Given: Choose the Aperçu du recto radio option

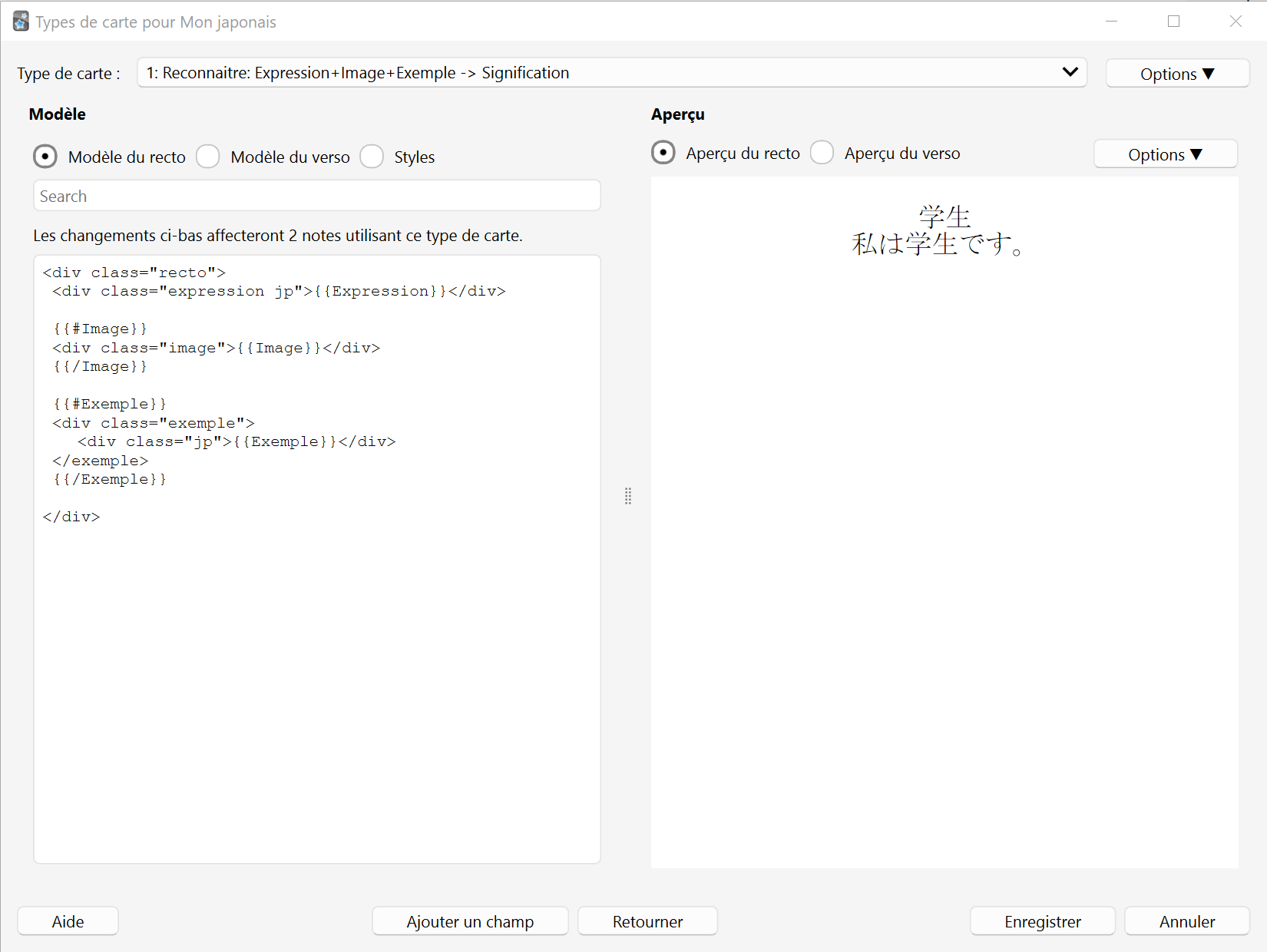Looking at the screenshot, I should pos(663,153).
